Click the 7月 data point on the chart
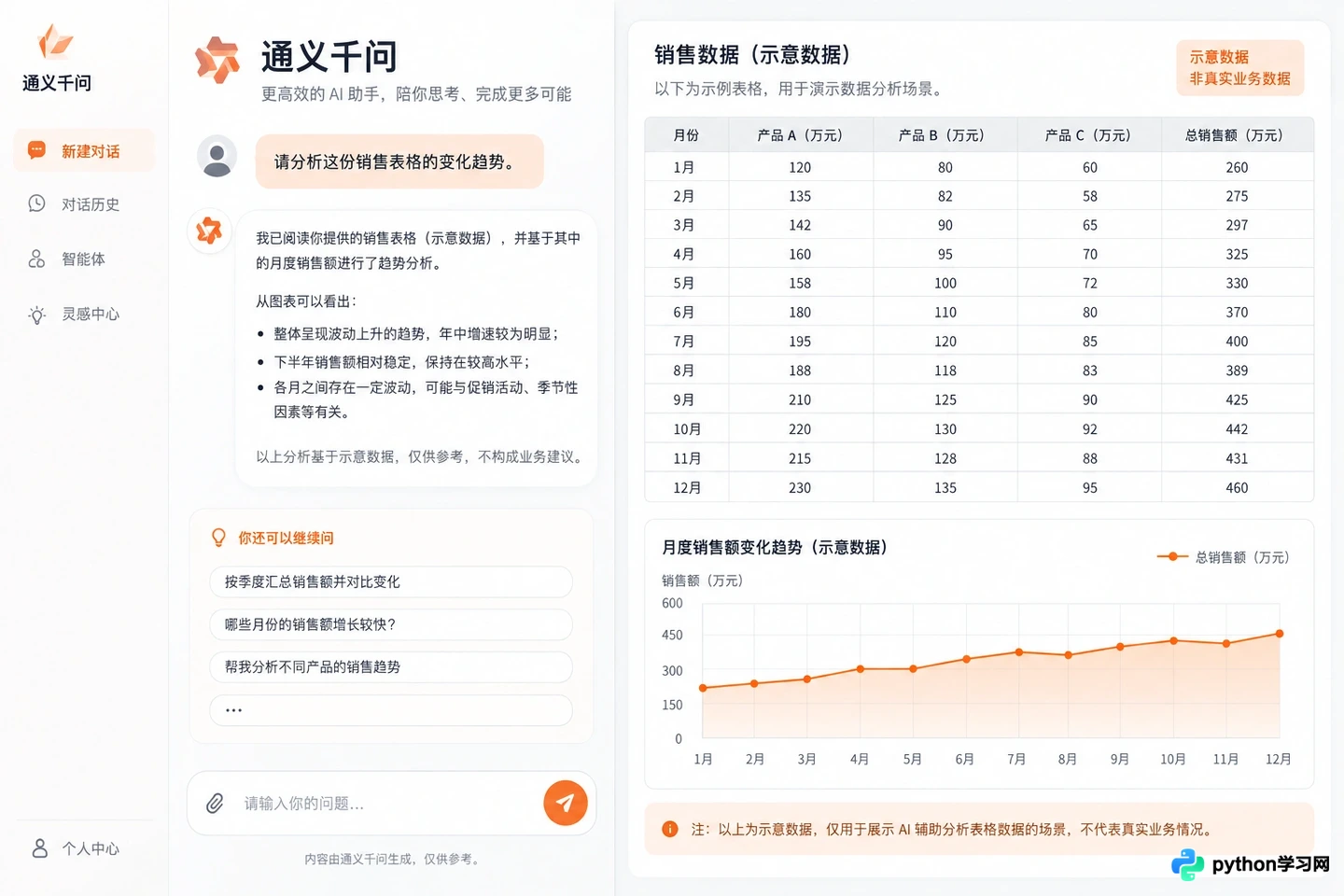 coord(1019,652)
